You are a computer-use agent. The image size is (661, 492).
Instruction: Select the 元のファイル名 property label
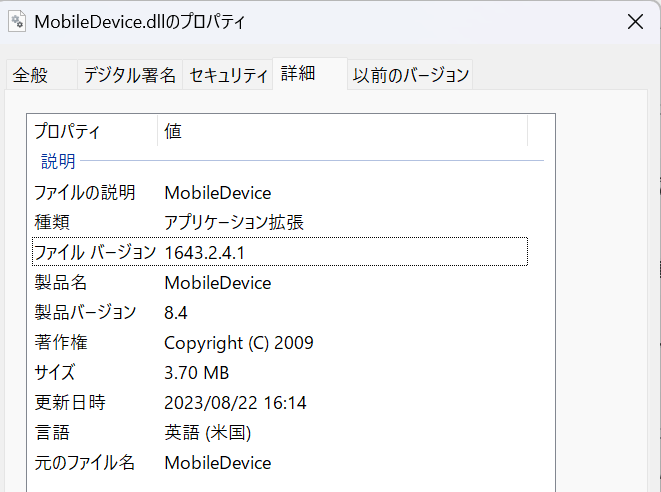point(85,462)
